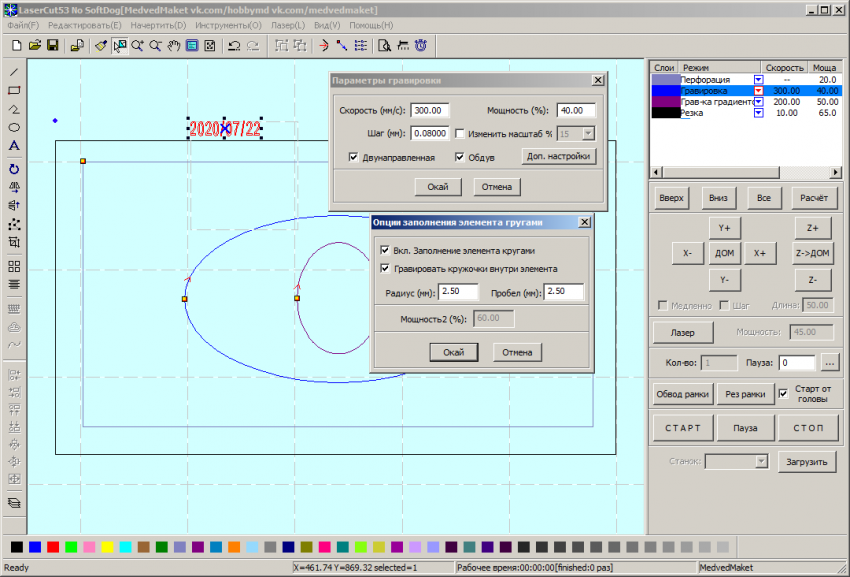Click the Save file toolbar icon
Image resolution: width=850 pixels, height=577 pixels.
[x=52, y=46]
